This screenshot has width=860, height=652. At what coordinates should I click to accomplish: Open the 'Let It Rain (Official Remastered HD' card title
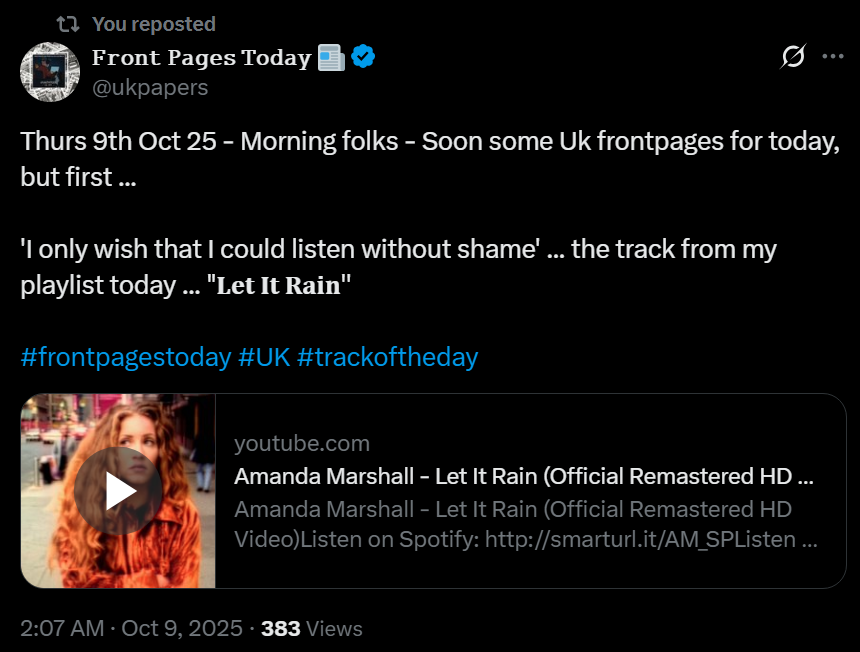[x=523, y=475]
